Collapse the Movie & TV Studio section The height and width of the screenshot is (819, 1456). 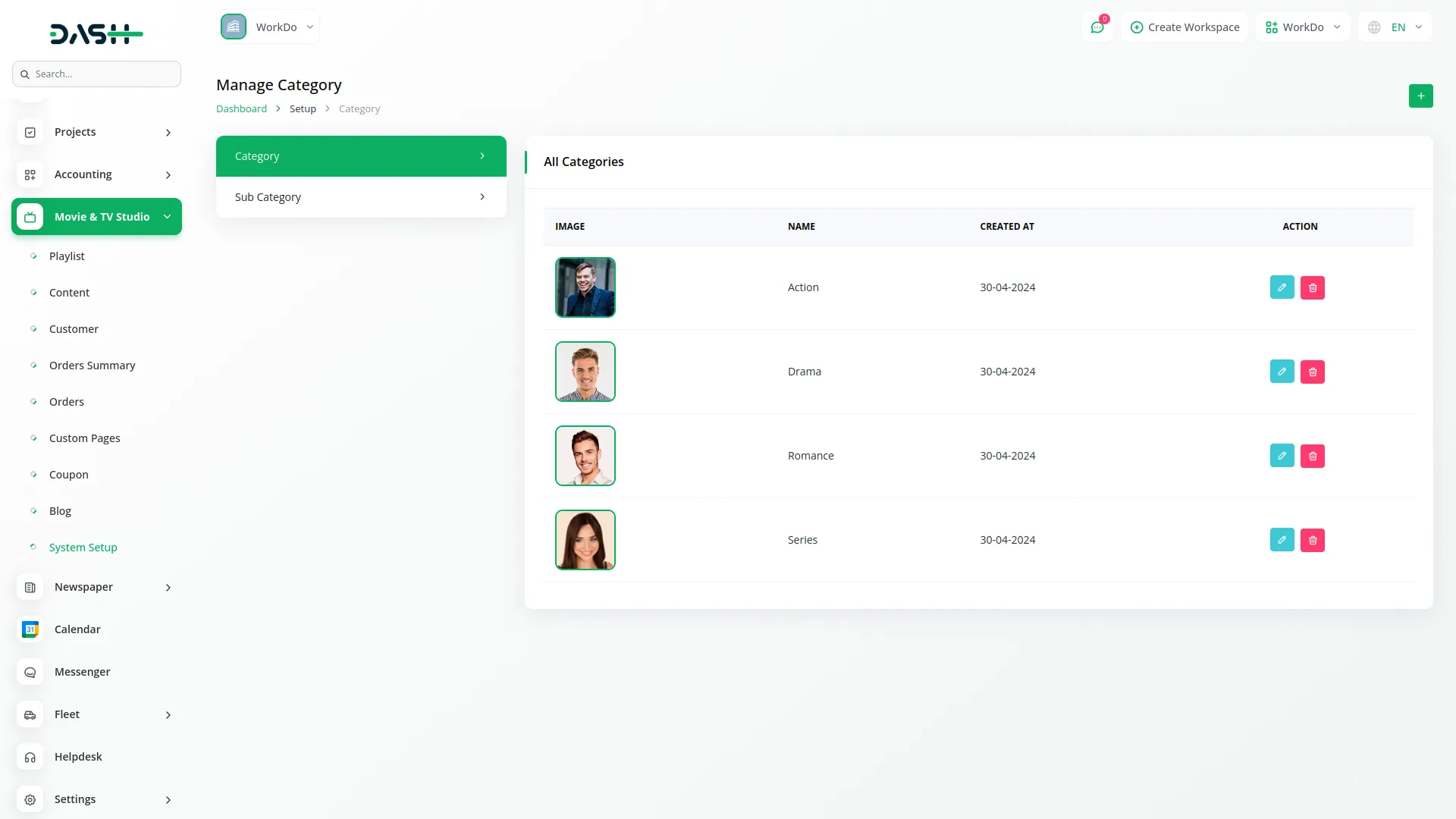167,217
